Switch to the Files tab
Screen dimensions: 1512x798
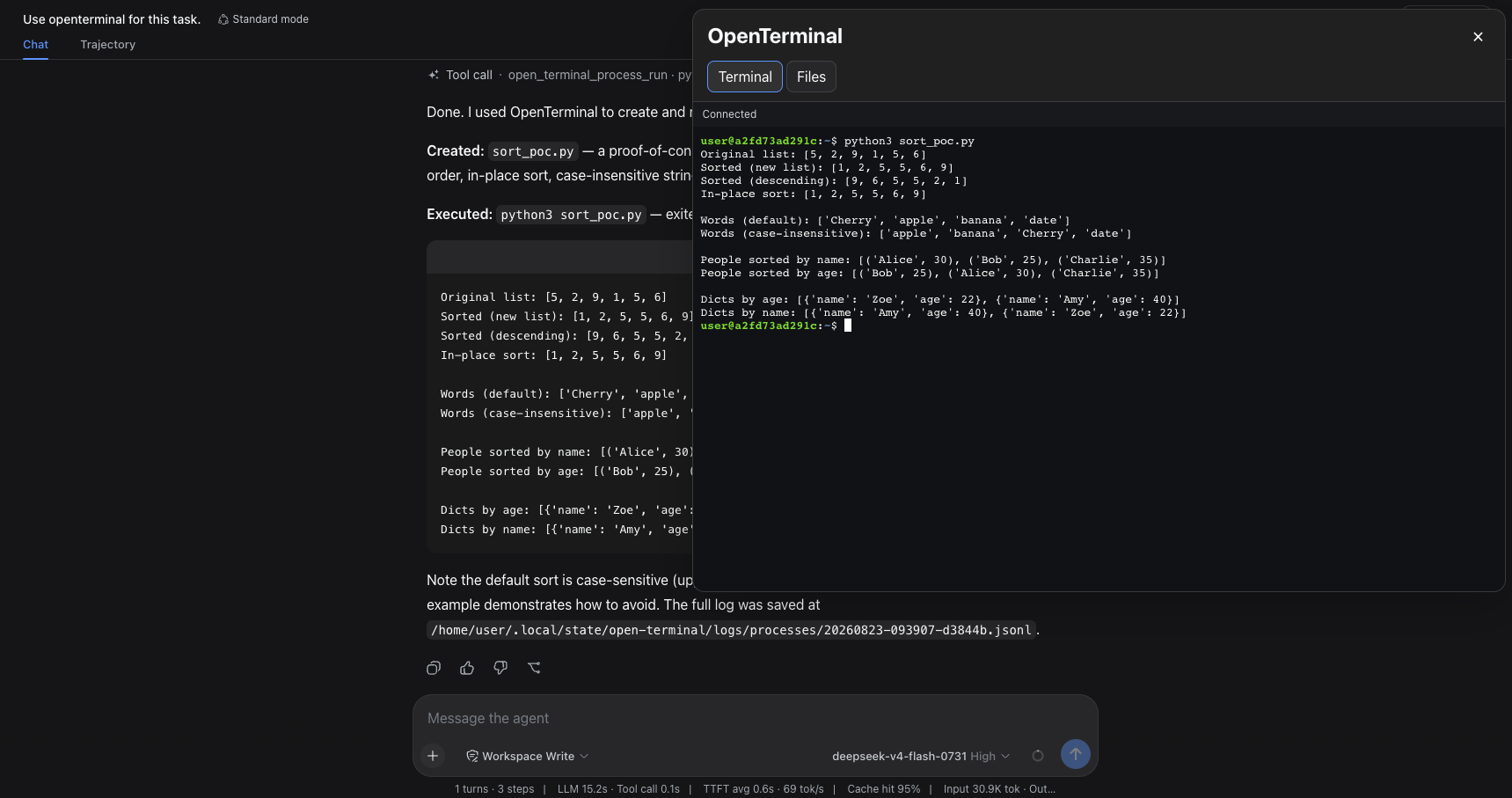811,77
